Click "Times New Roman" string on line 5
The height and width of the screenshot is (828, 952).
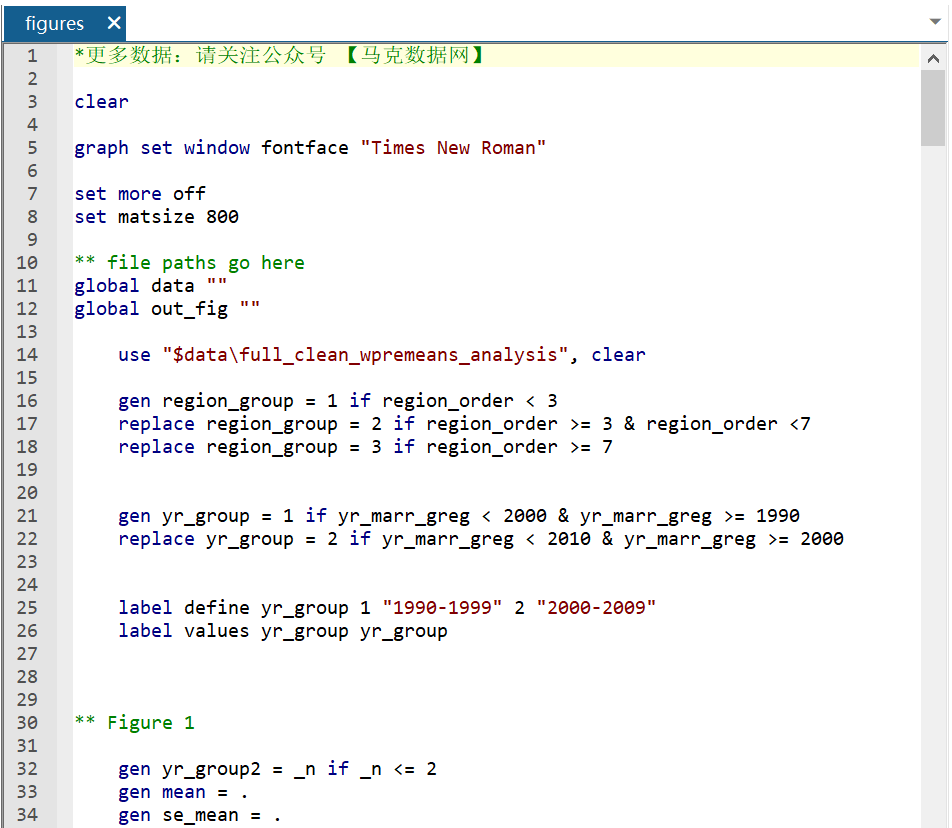point(453,148)
